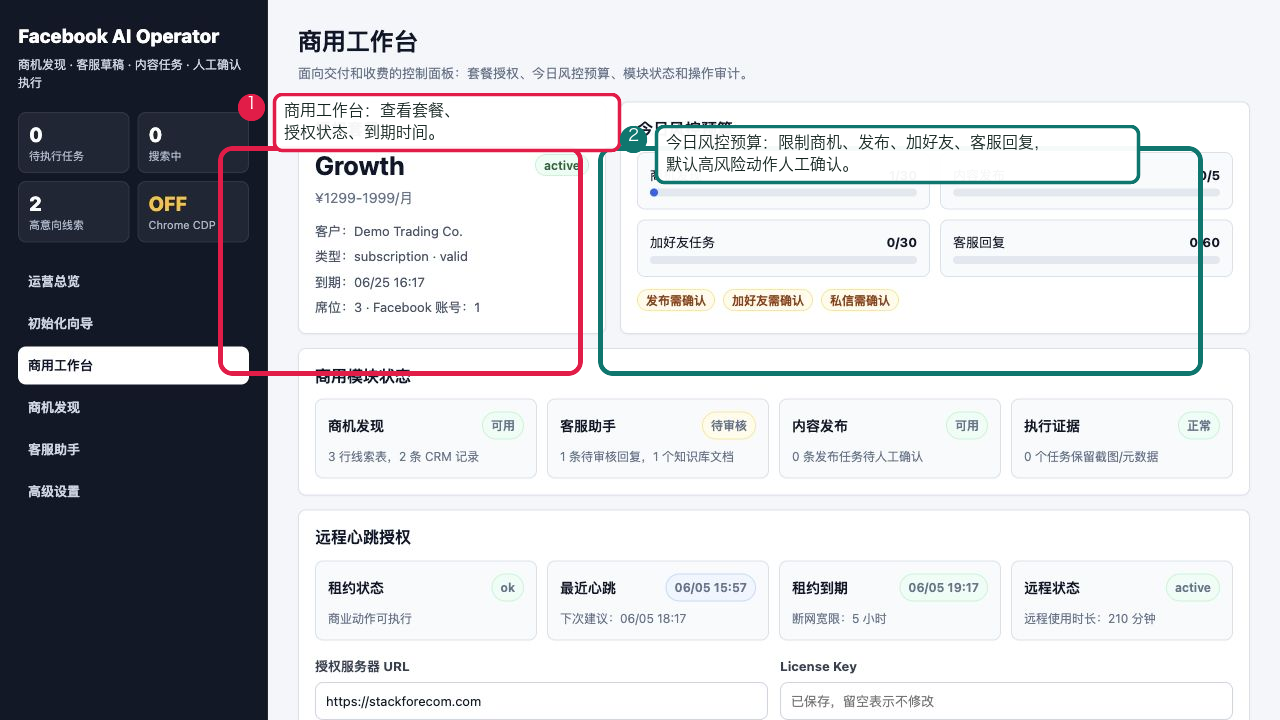Click the ¥1299-1999/月 price text
Screen dimensions: 1280x720
click(x=364, y=198)
